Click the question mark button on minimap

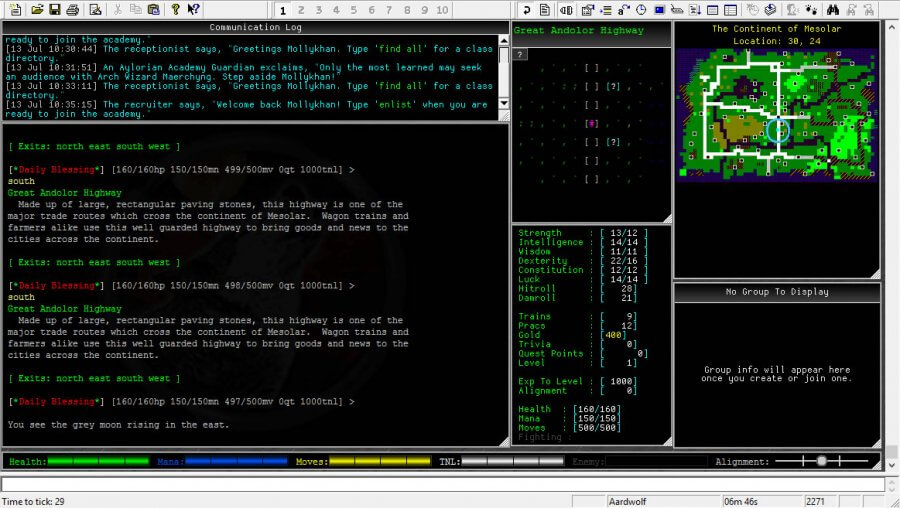click(520, 54)
